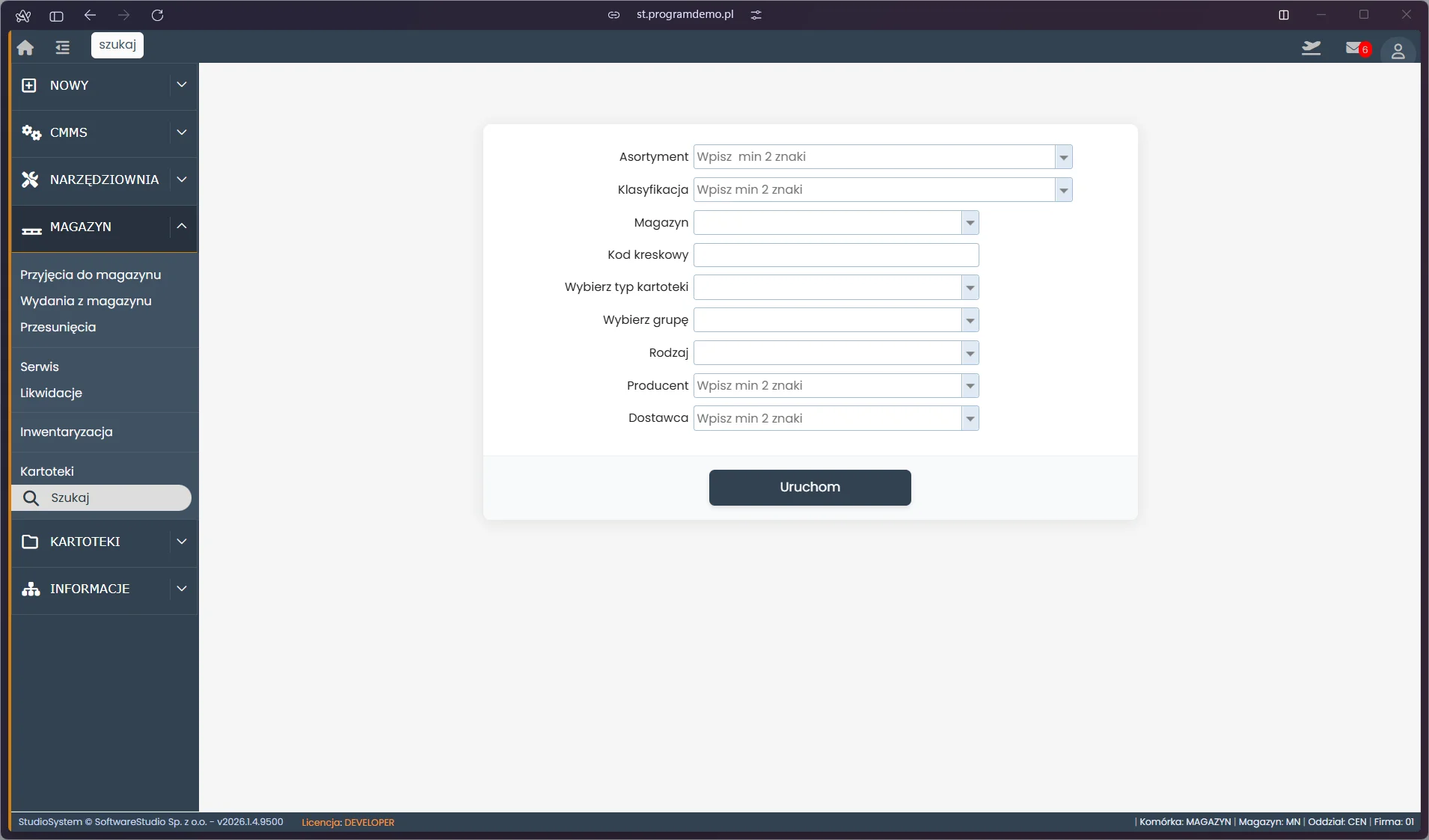Open the user profile icon

tap(1398, 51)
